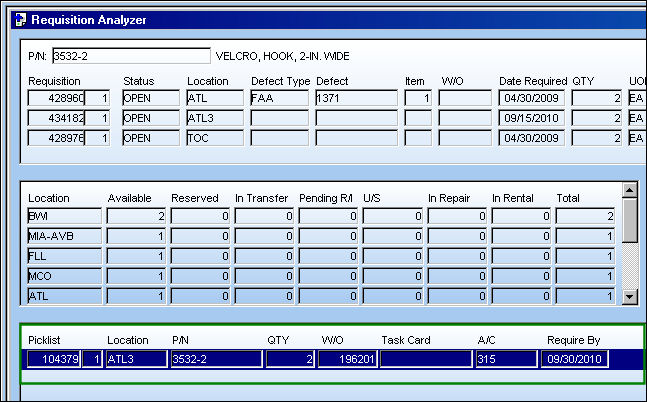Click the Defect Type field showing FAA
647x402 pixels.
point(279,98)
